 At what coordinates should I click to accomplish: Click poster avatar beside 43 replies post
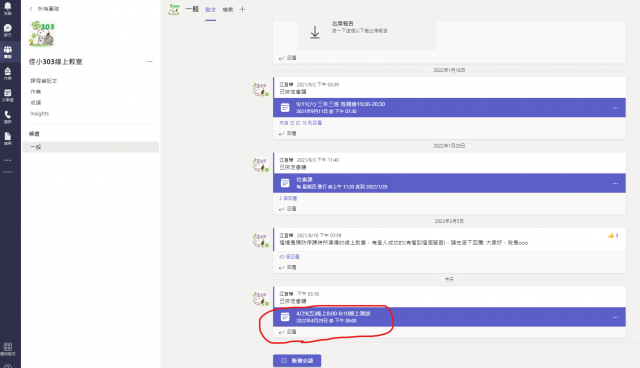pos(260,240)
